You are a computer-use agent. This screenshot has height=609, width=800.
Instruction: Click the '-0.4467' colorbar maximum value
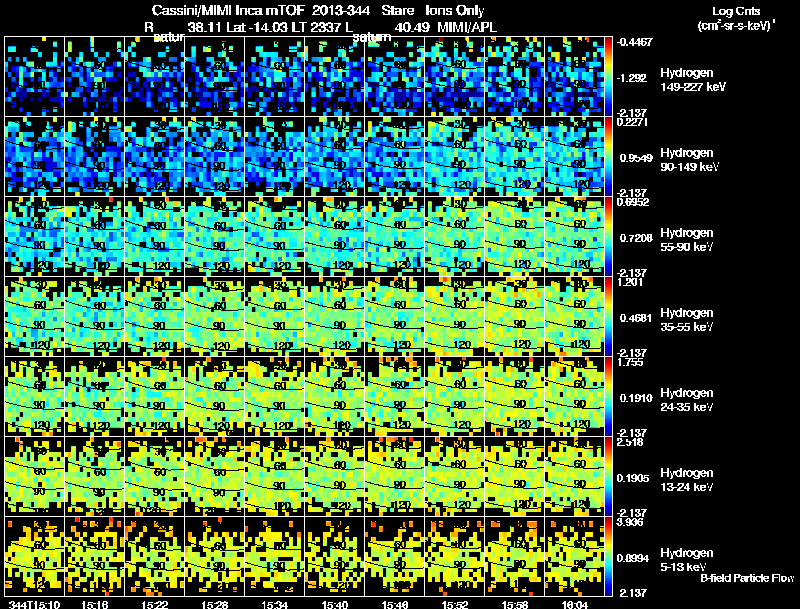634,42
